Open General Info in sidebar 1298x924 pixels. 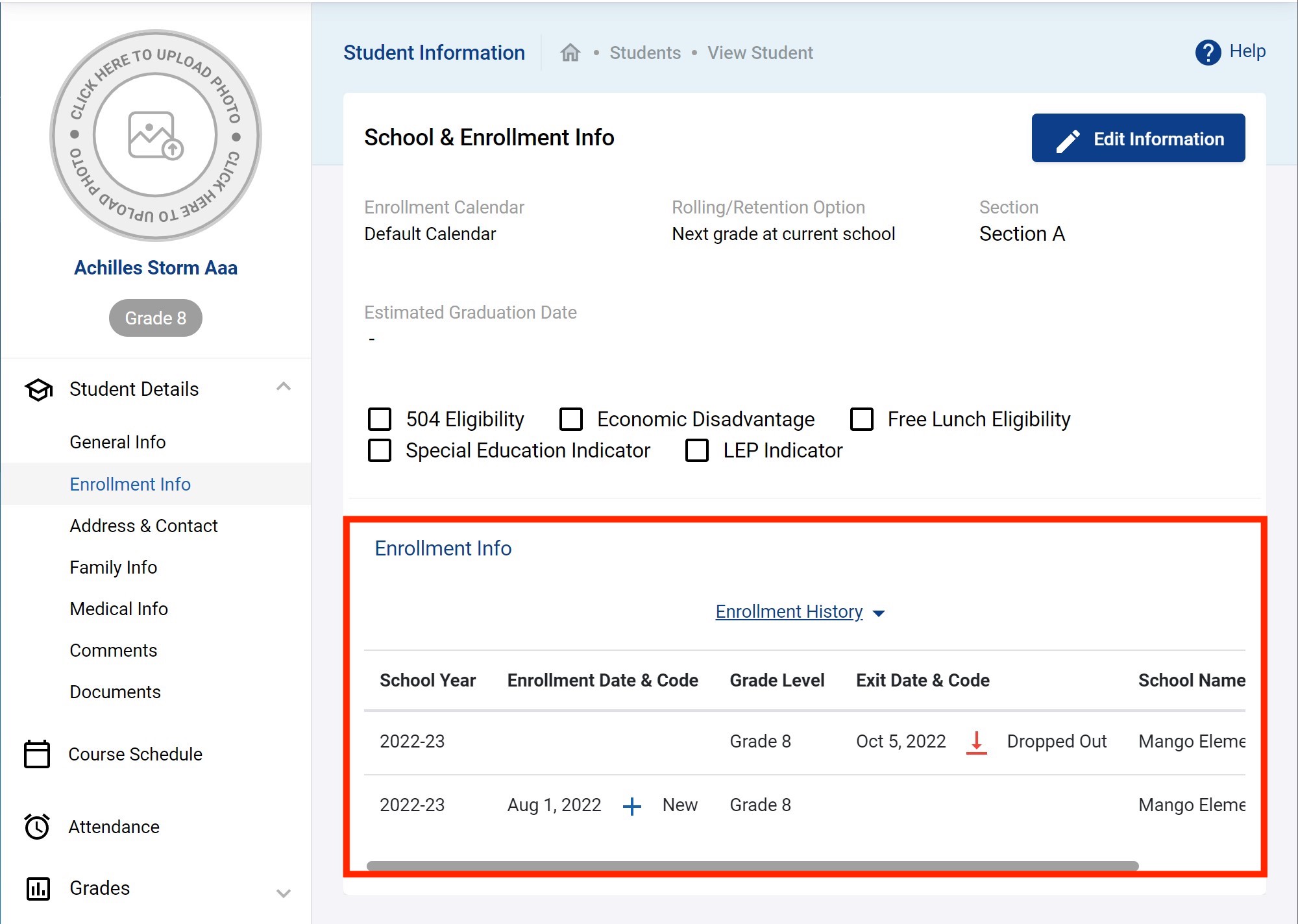(x=117, y=442)
